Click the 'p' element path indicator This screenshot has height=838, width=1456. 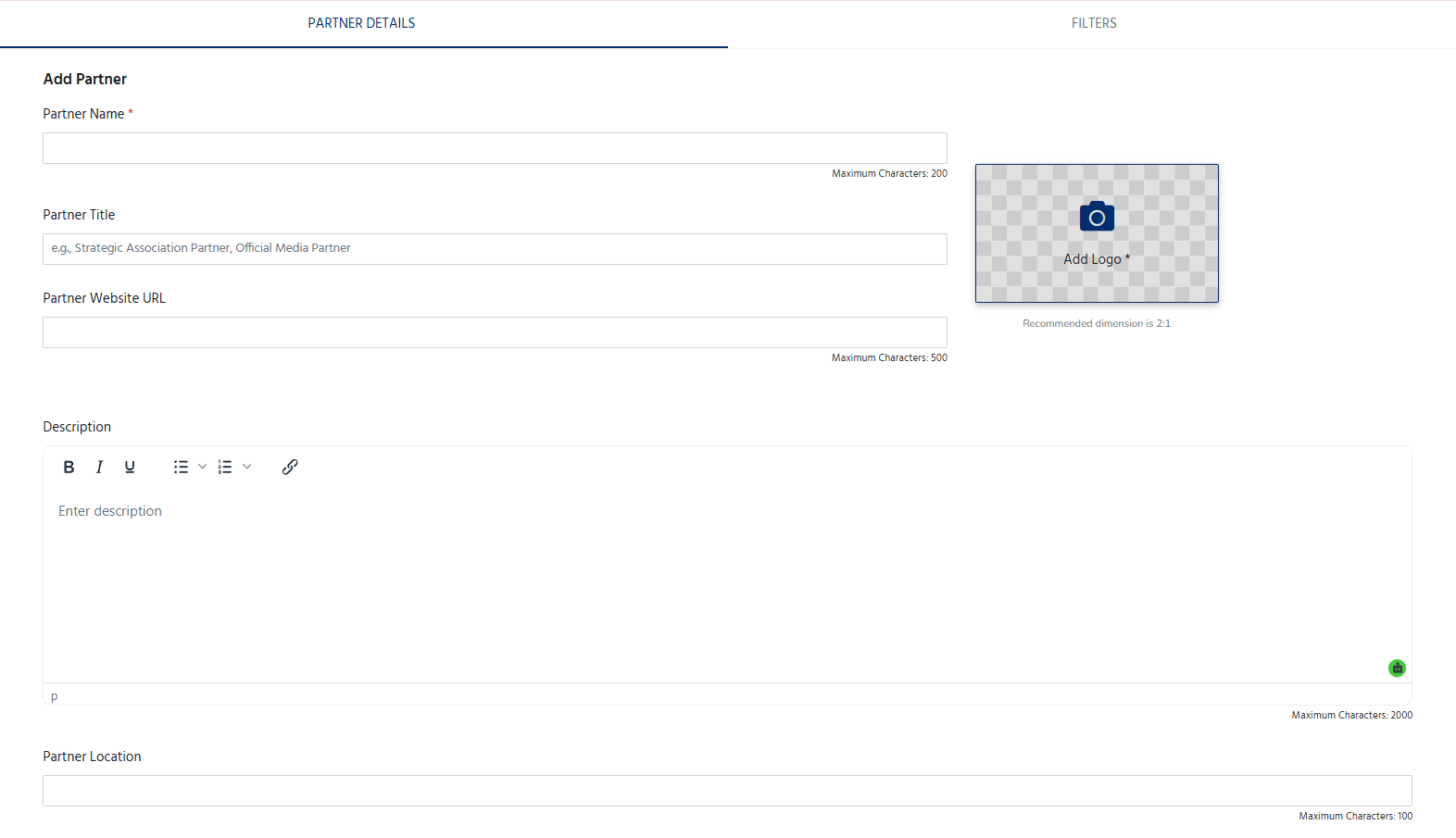click(55, 695)
